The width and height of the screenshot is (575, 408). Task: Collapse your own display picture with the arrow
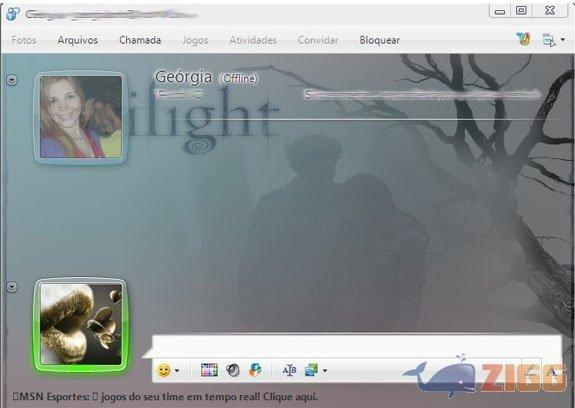click(12, 287)
